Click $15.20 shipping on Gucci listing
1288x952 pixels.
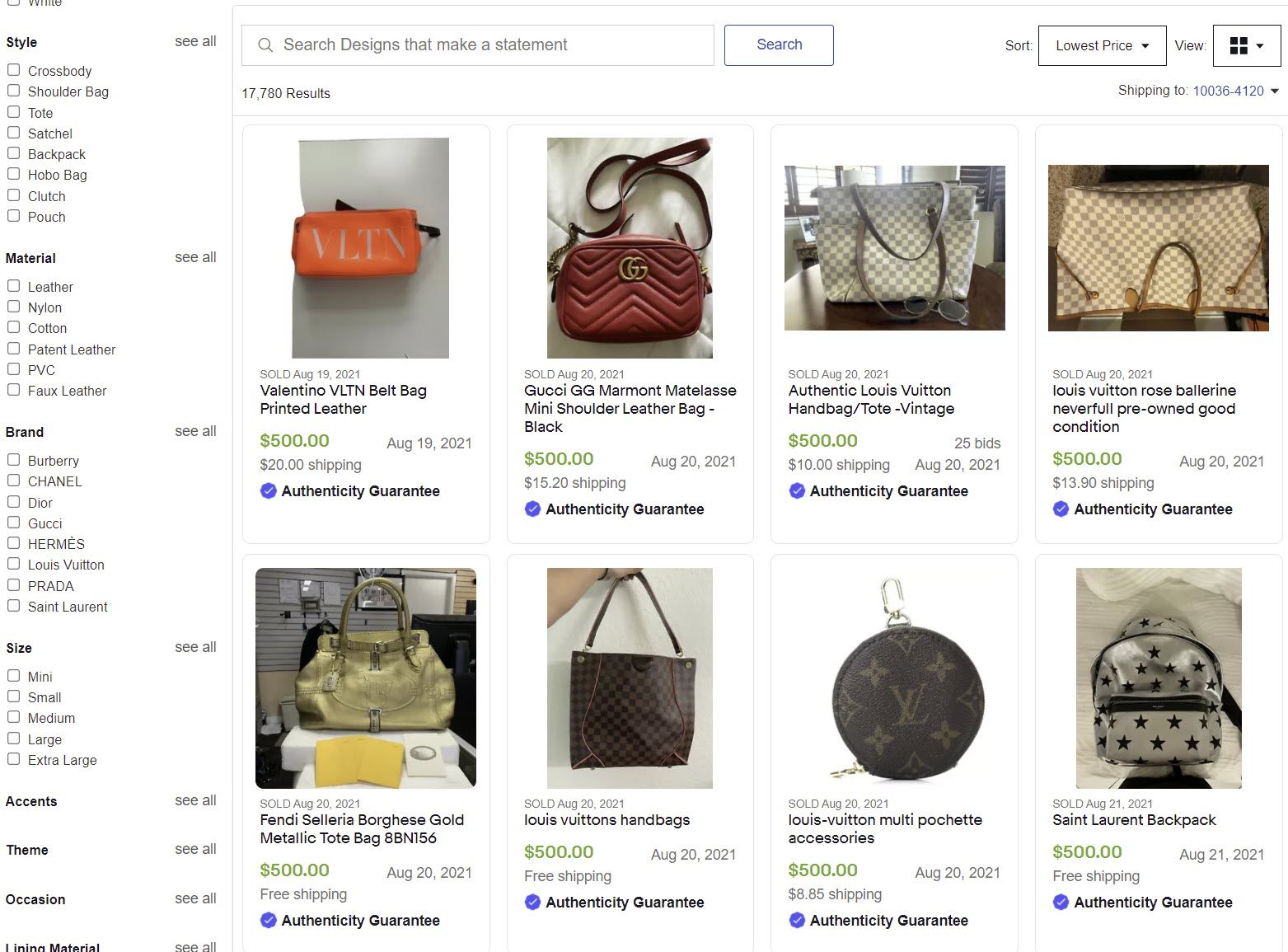click(575, 483)
